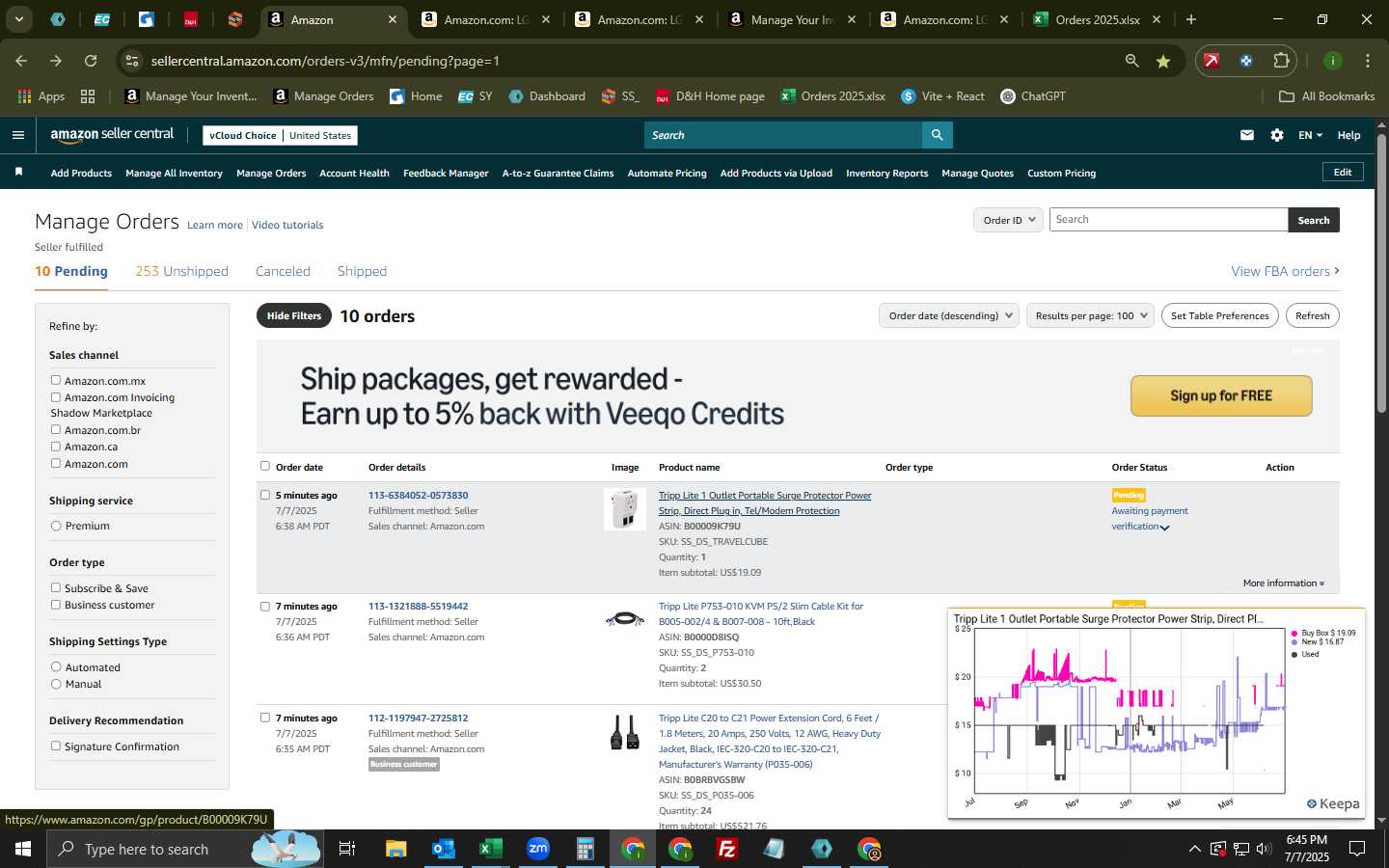Open Account Health in navigation bar

[x=354, y=173]
